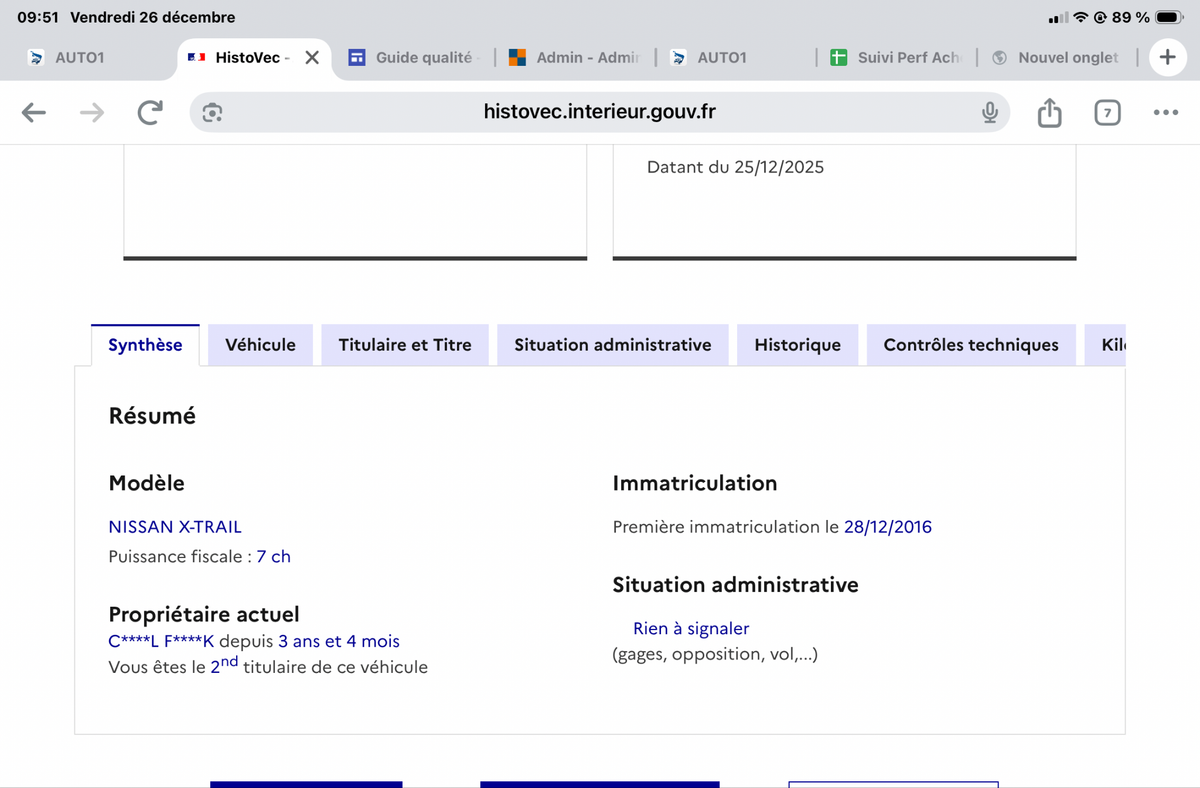
Task: View the Historique tab
Action: click(x=797, y=345)
